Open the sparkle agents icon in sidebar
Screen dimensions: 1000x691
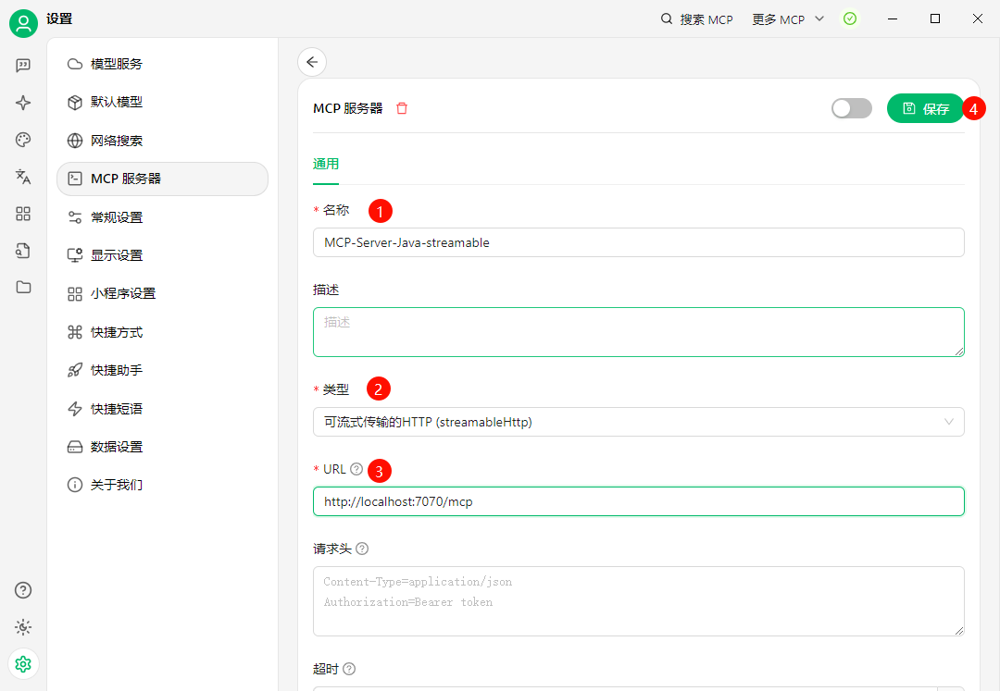[23, 103]
